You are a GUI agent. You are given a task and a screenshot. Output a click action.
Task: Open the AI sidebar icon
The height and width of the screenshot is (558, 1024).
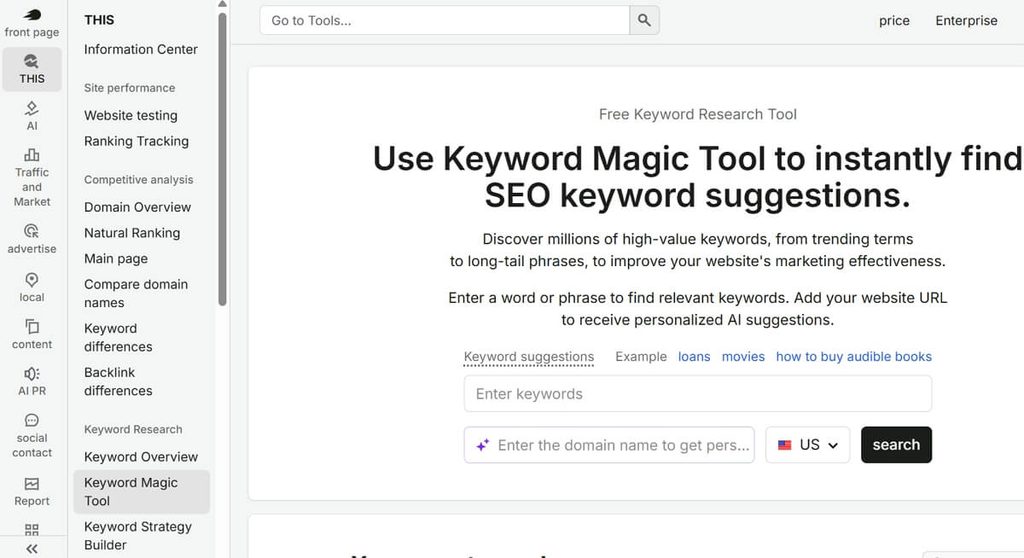tap(31, 108)
